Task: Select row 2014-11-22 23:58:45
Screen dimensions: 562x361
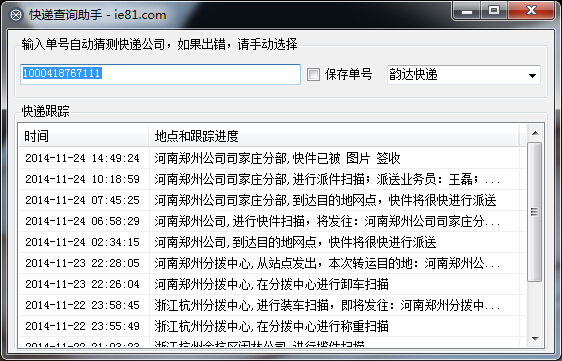Action: (x=272, y=305)
